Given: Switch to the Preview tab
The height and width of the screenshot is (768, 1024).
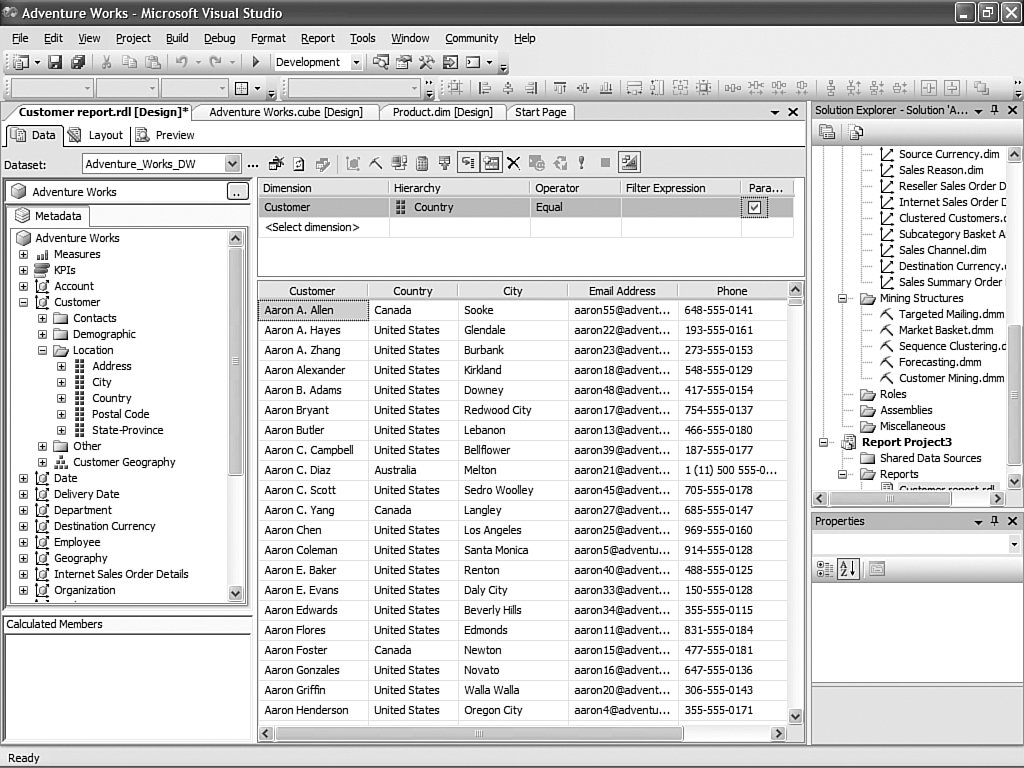Looking at the screenshot, I should pyautogui.click(x=166, y=135).
